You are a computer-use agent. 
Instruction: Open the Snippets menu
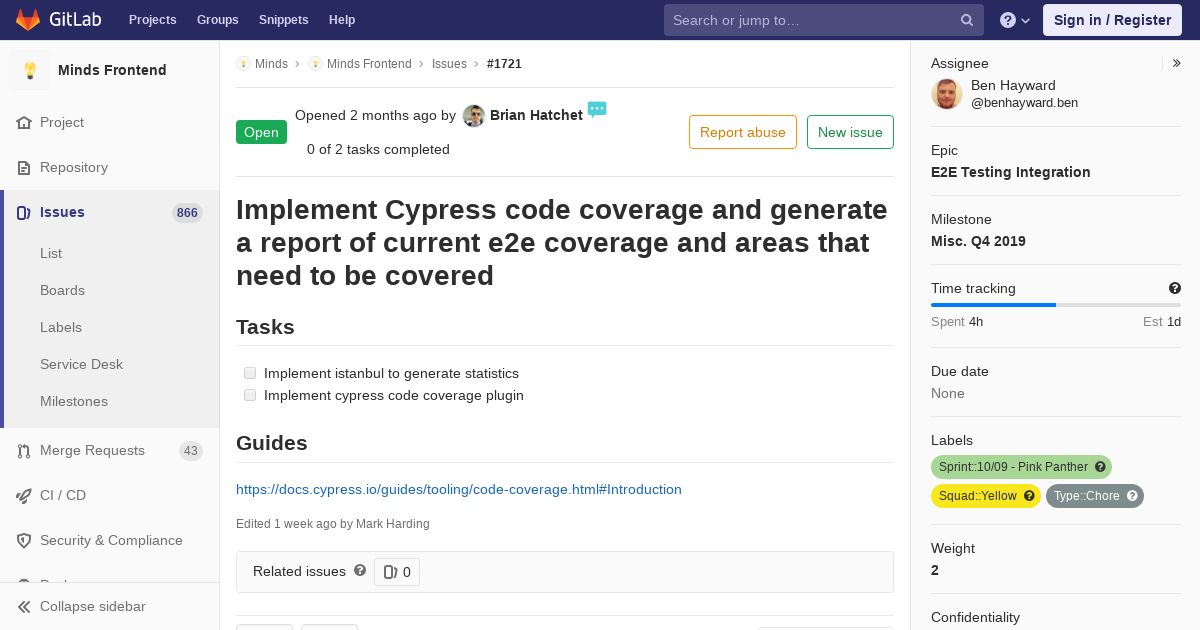[283, 20]
